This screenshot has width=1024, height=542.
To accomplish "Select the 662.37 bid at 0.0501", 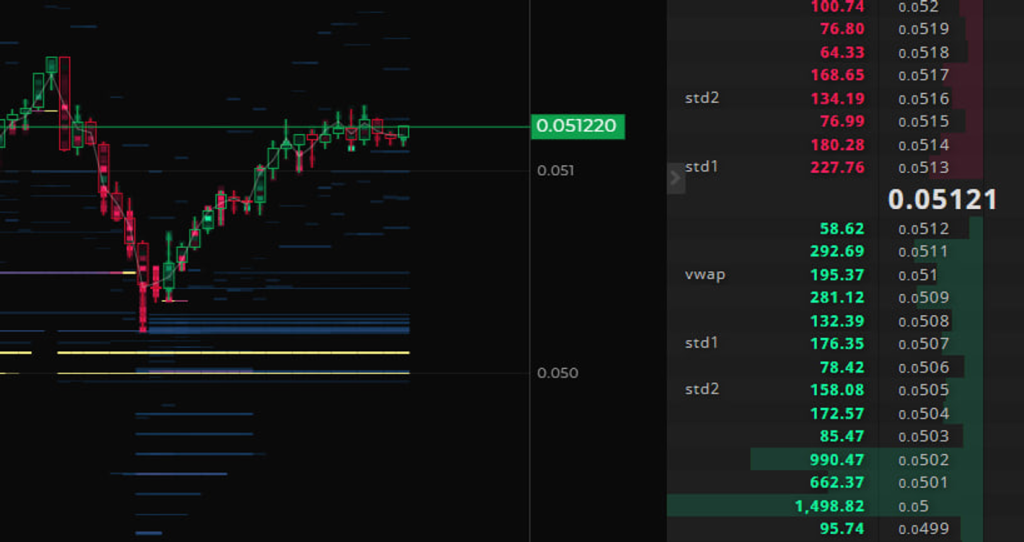I will 838,483.
